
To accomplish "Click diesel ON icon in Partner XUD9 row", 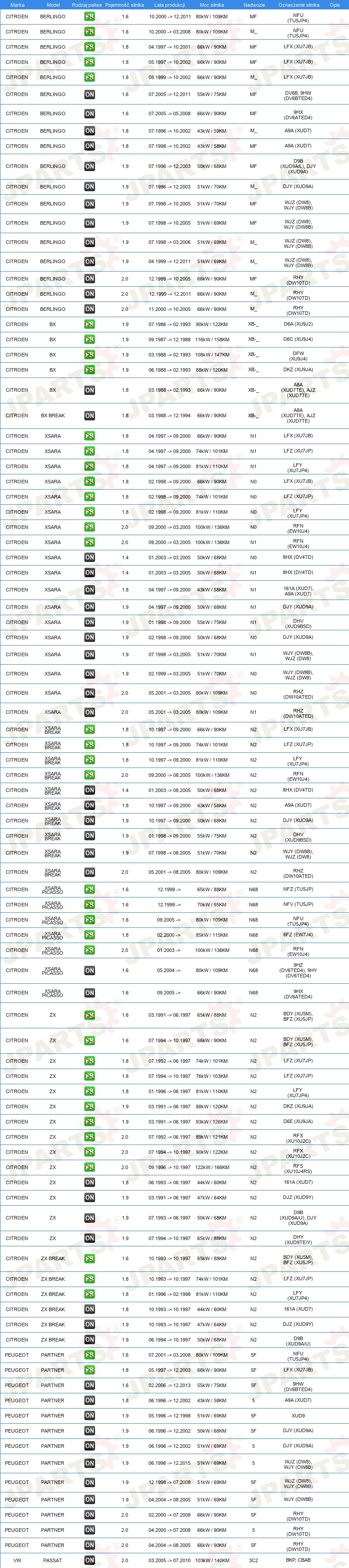I will click(x=89, y=1416).
